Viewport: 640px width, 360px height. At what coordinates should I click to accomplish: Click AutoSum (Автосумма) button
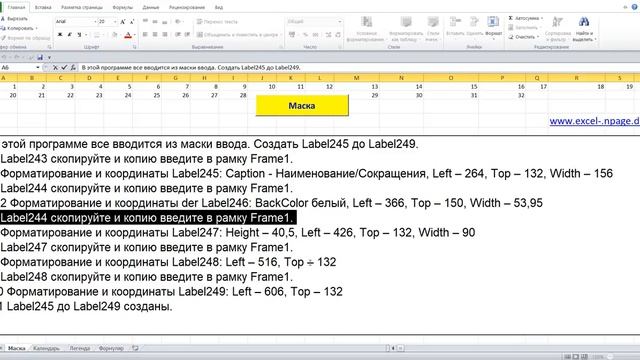point(525,18)
